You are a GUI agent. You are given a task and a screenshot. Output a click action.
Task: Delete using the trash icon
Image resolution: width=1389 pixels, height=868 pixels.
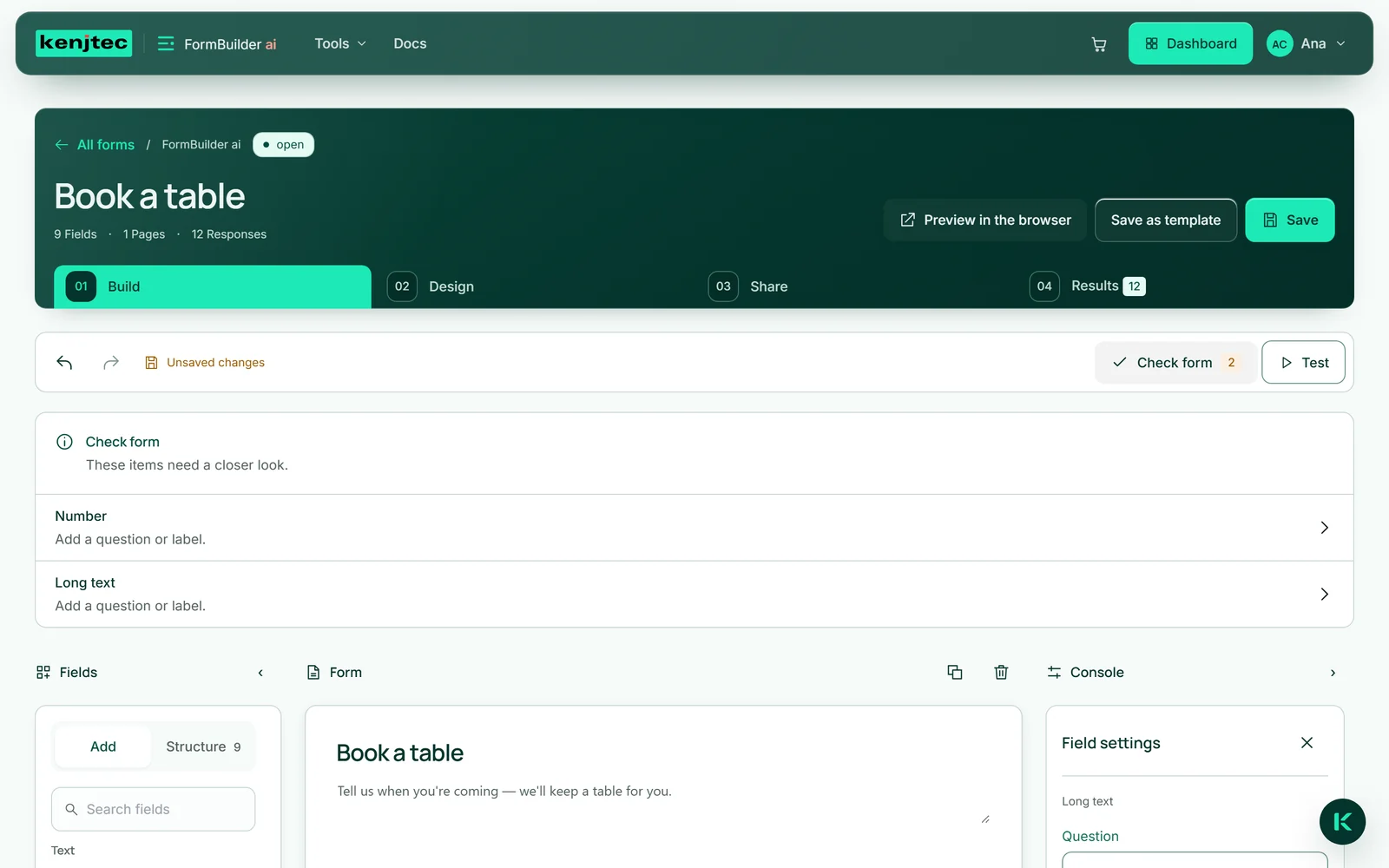click(x=1001, y=672)
